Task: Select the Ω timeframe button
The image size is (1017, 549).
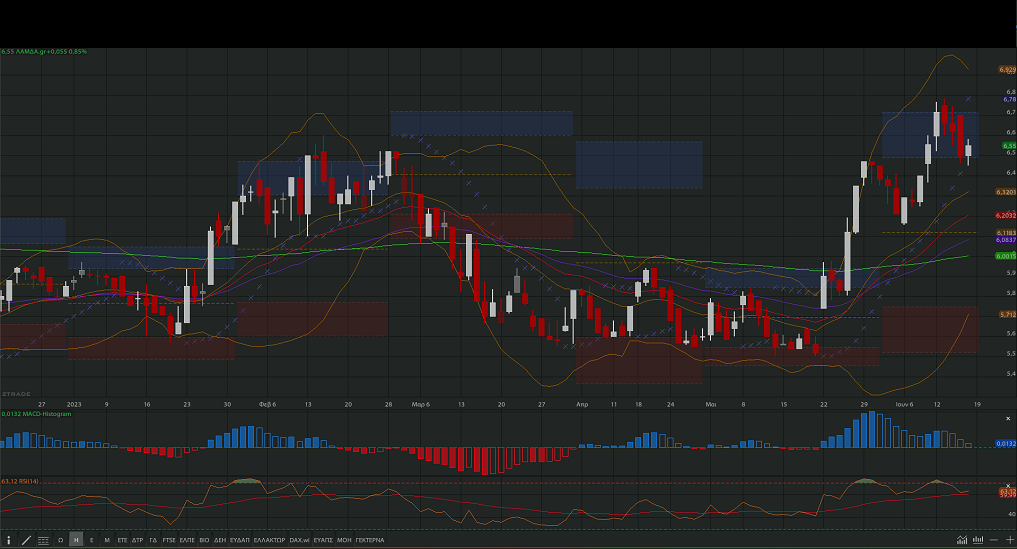Action: click(x=60, y=540)
